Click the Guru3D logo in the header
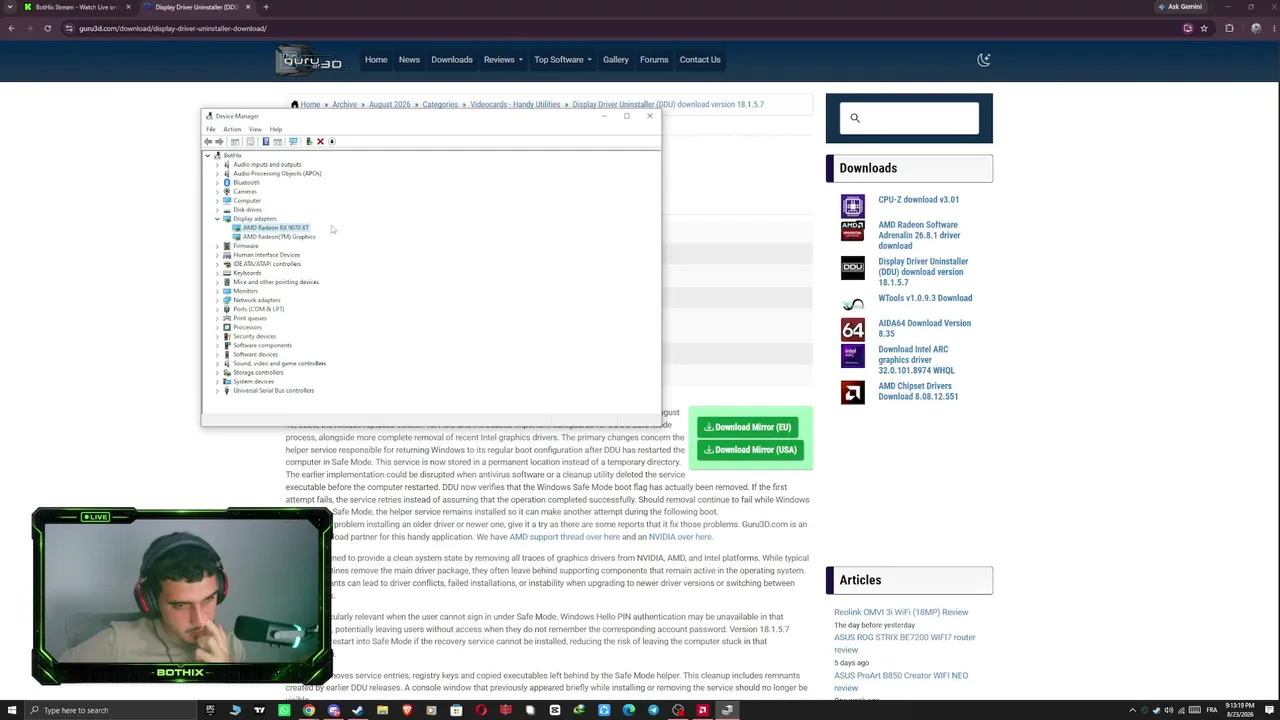Image resolution: width=1280 pixels, height=720 pixels. pos(311,60)
